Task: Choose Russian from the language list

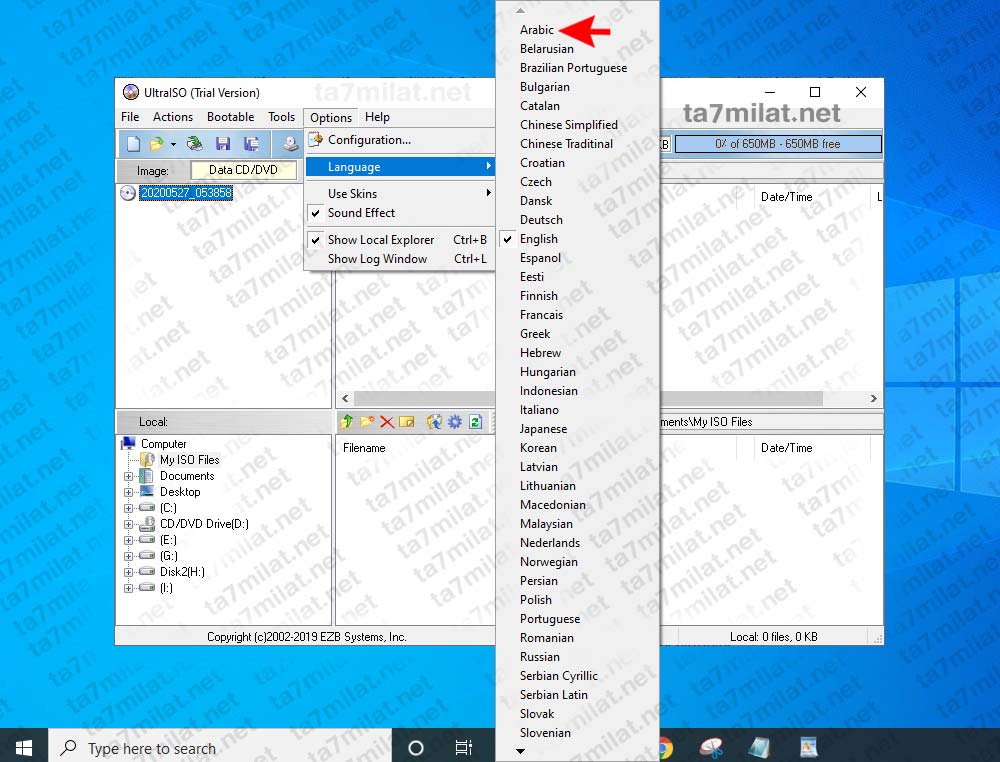Action: (x=577, y=657)
